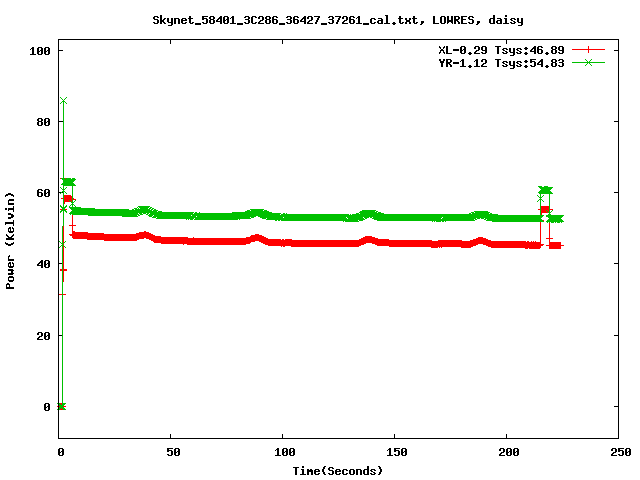Click the green legend line sample
This screenshot has height=480, width=640.
click(588, 62)
